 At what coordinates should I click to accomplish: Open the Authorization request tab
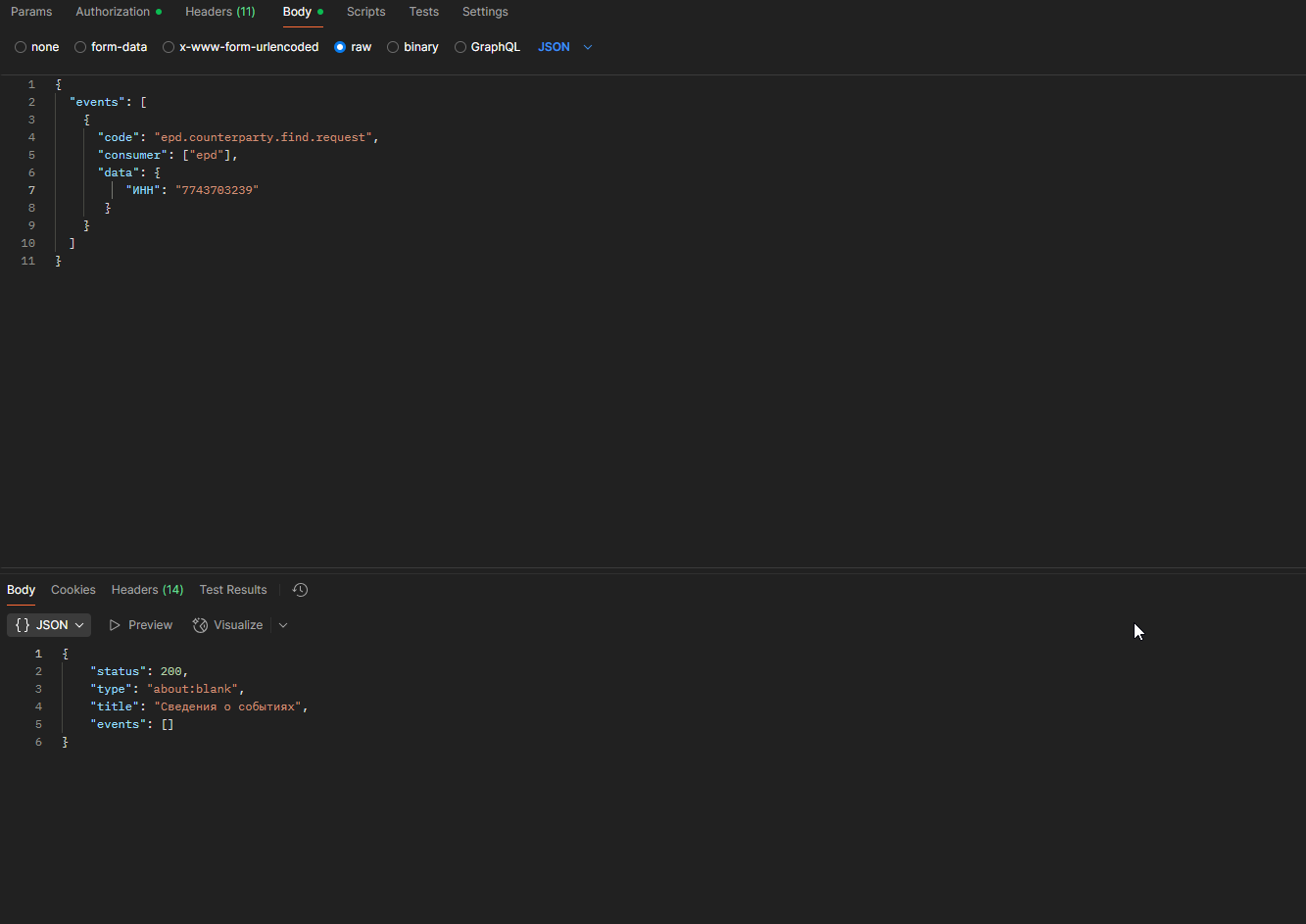(x=119, y=12)
